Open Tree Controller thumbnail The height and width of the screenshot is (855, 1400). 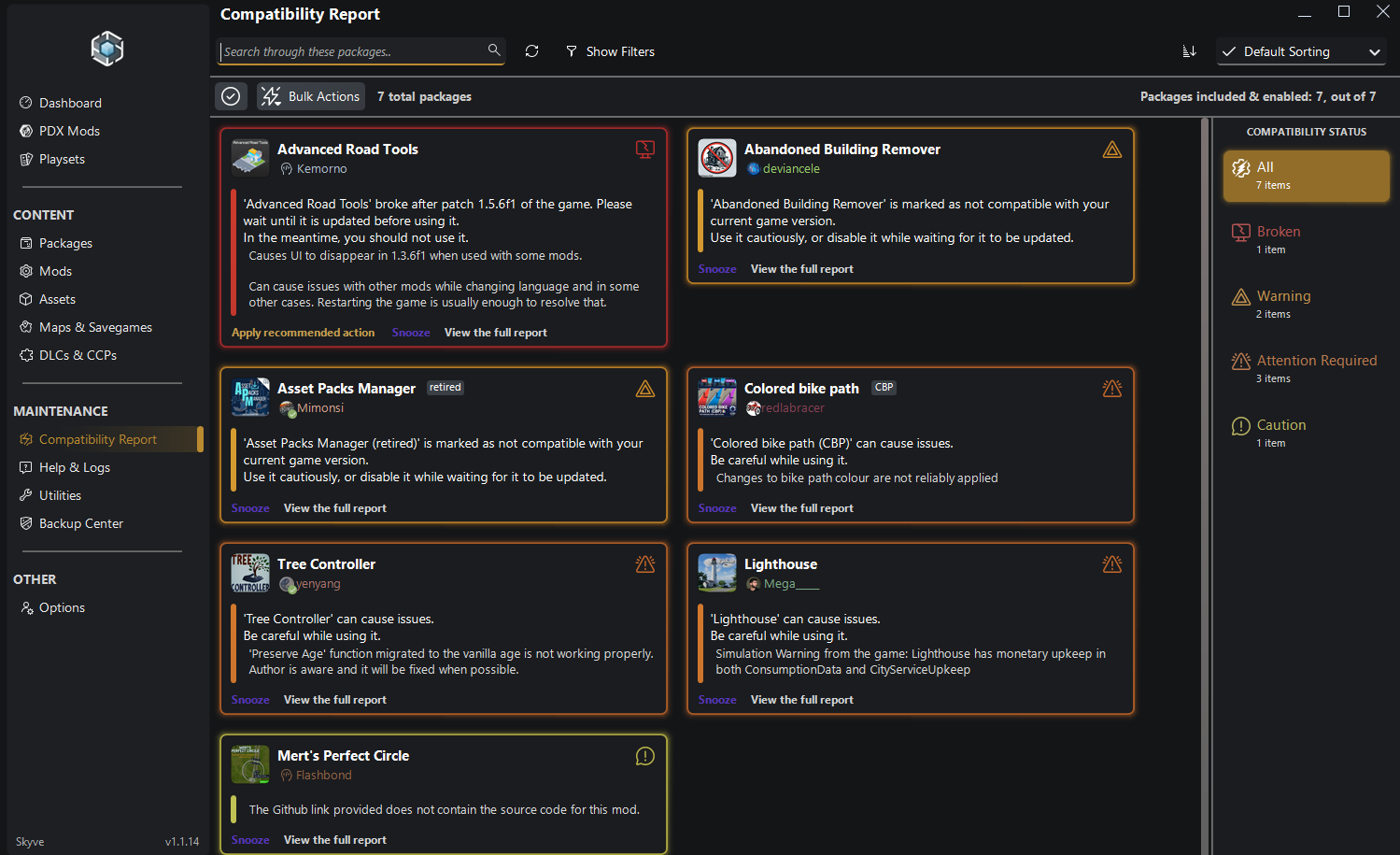tap(250, 573)
